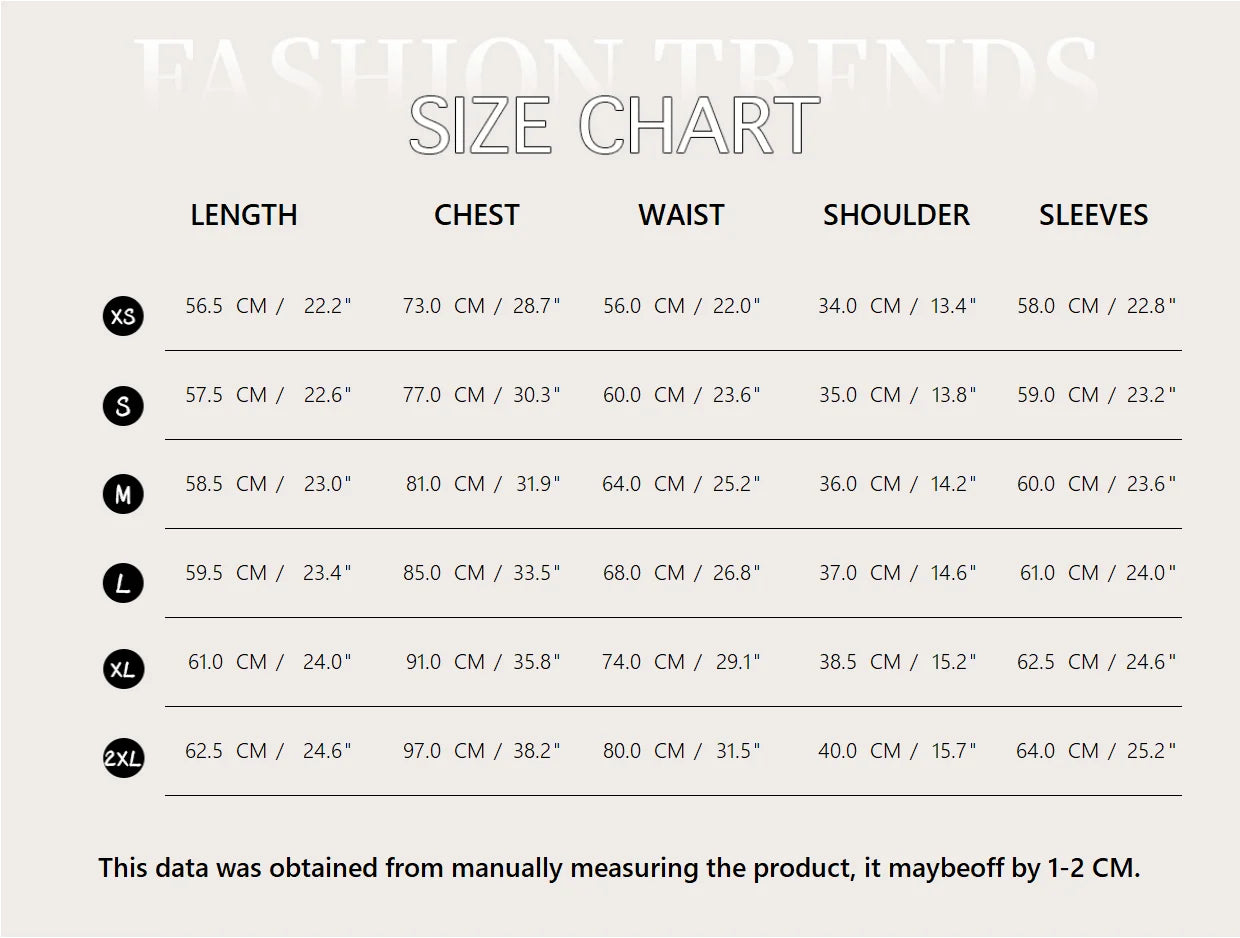The height and width of the screenshot is (938, 1240).
Task: Click the LENGTH column header
Action: [244, 215]
